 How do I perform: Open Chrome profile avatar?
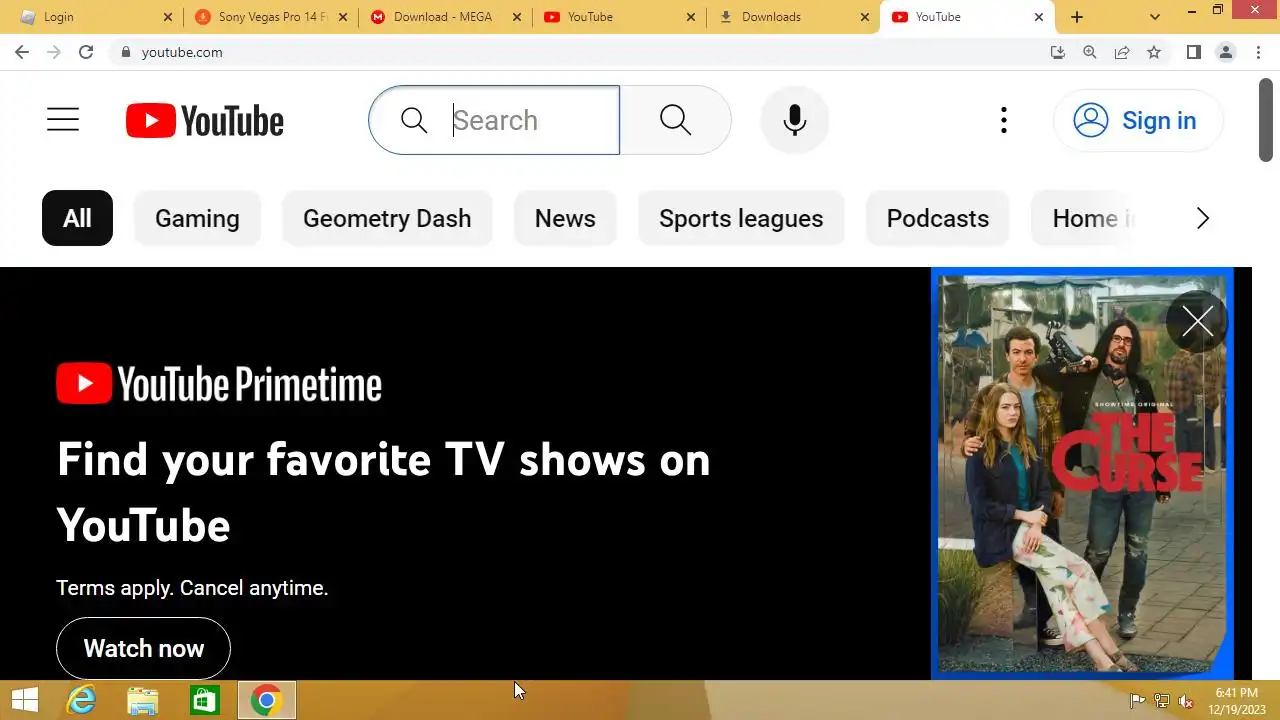click(x=1225, y=52)
